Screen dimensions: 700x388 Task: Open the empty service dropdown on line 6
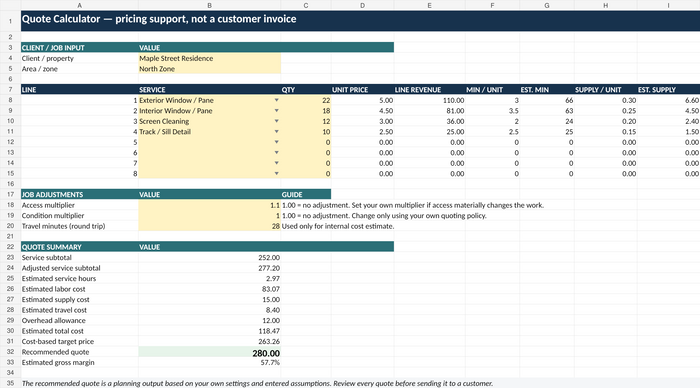[276, 153]
